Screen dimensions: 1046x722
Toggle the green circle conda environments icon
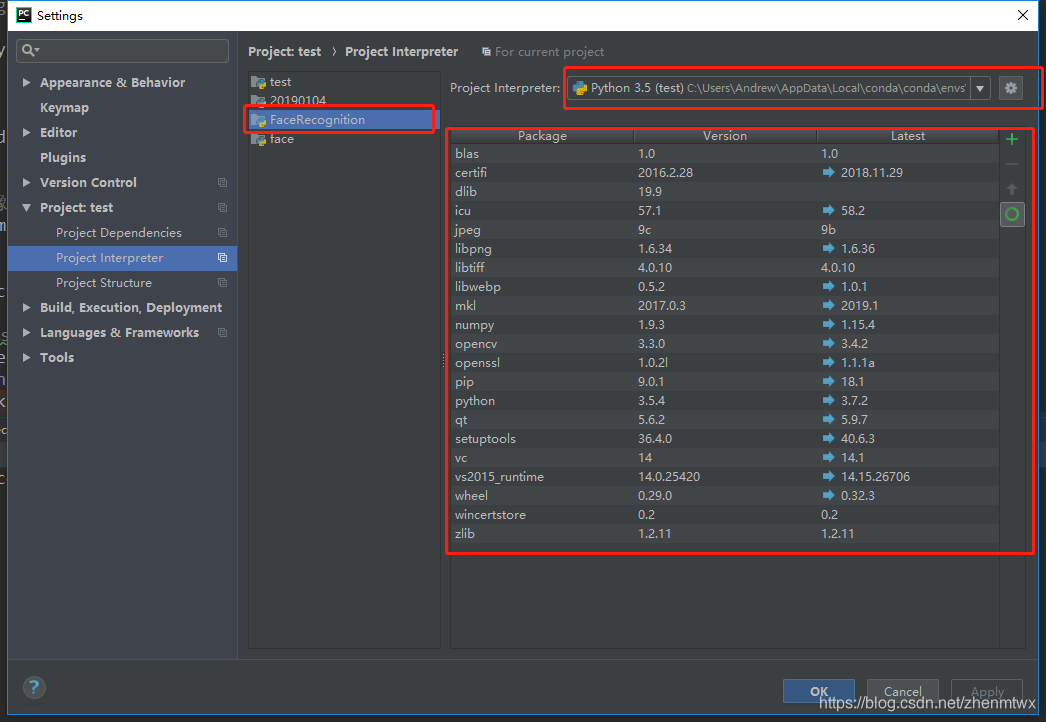click(1012, 214)
